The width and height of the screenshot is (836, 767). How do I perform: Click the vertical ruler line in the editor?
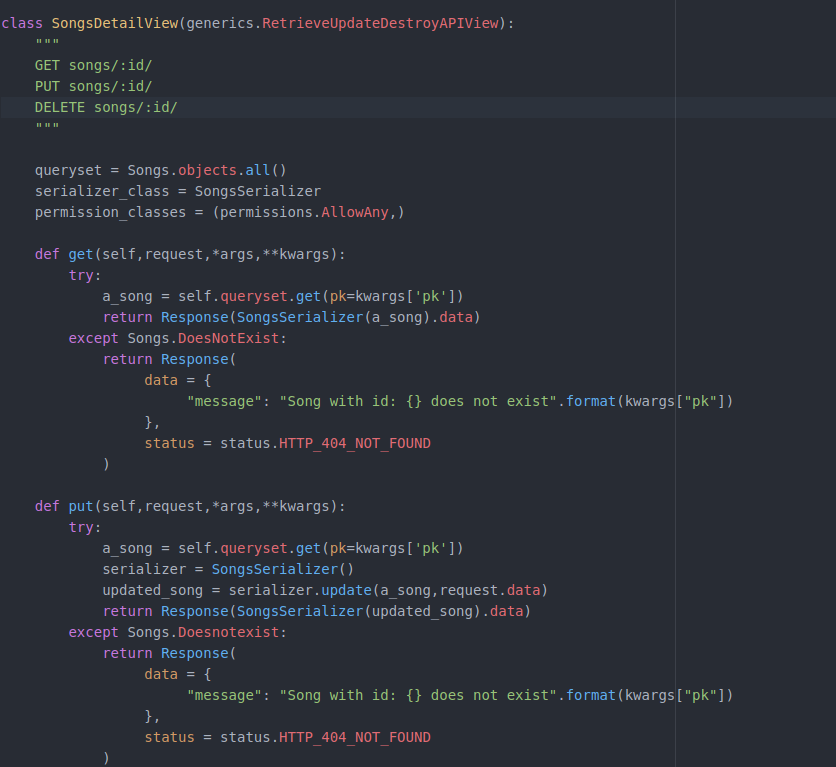[677, 400]
